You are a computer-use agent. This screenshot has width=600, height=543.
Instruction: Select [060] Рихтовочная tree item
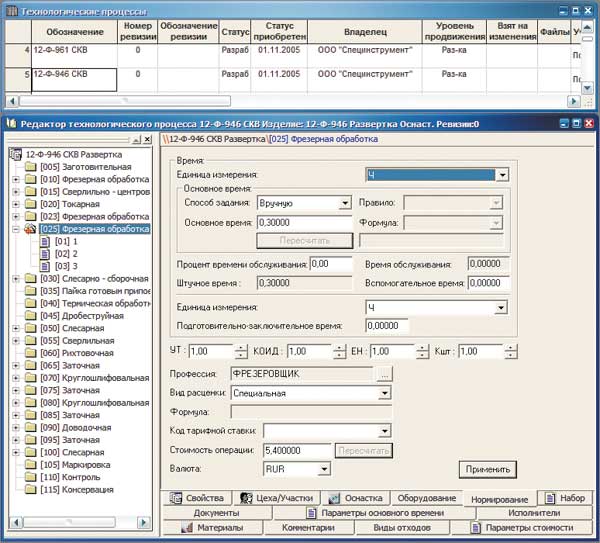(x=77, y=353)
